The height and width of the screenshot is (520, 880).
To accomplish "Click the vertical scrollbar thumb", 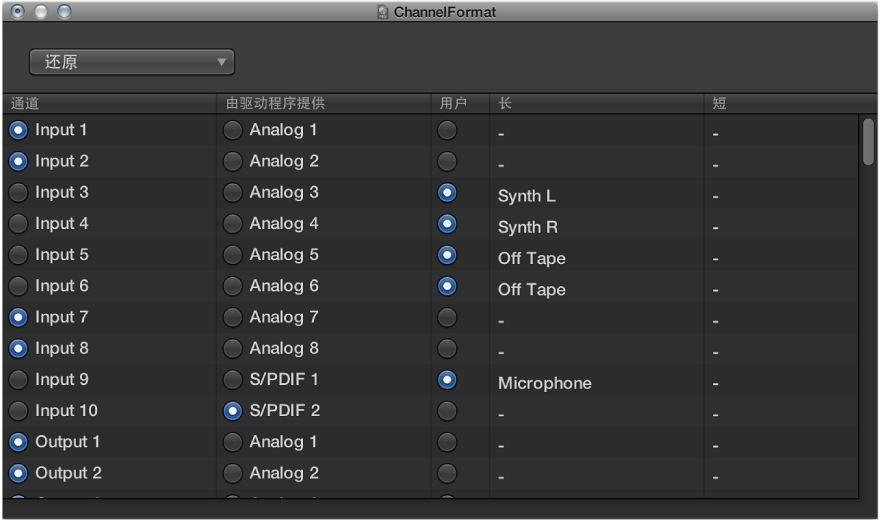I will (868, 141).
